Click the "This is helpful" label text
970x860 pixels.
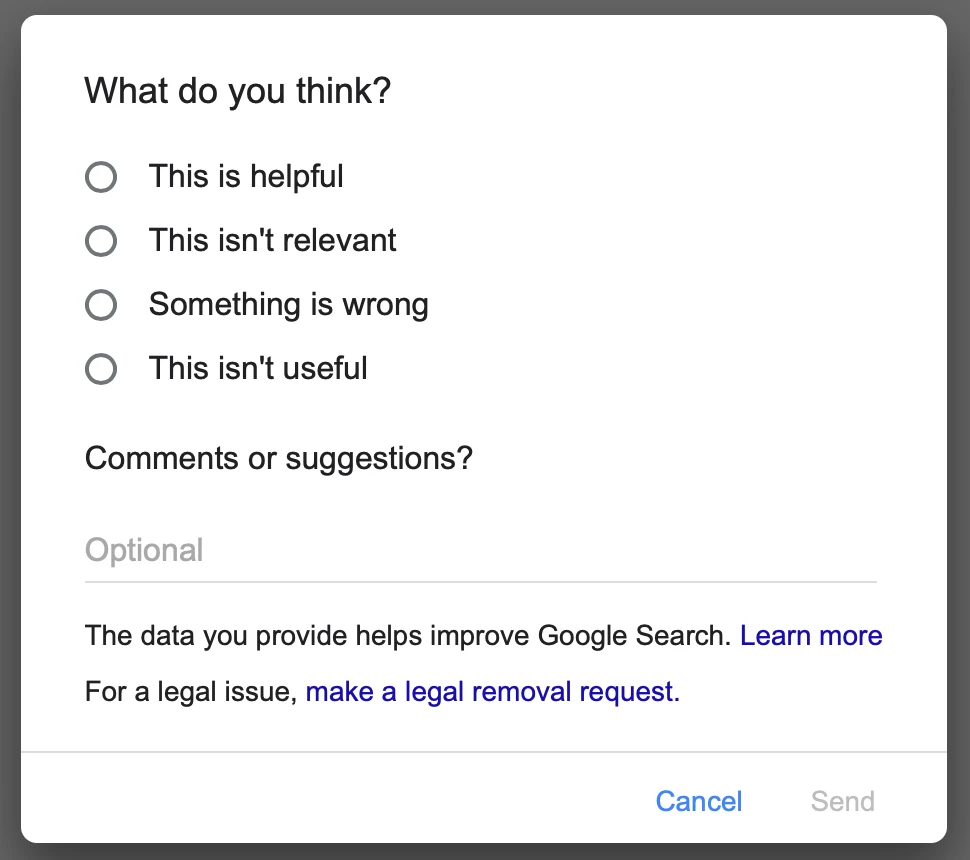tap(246, 177)
